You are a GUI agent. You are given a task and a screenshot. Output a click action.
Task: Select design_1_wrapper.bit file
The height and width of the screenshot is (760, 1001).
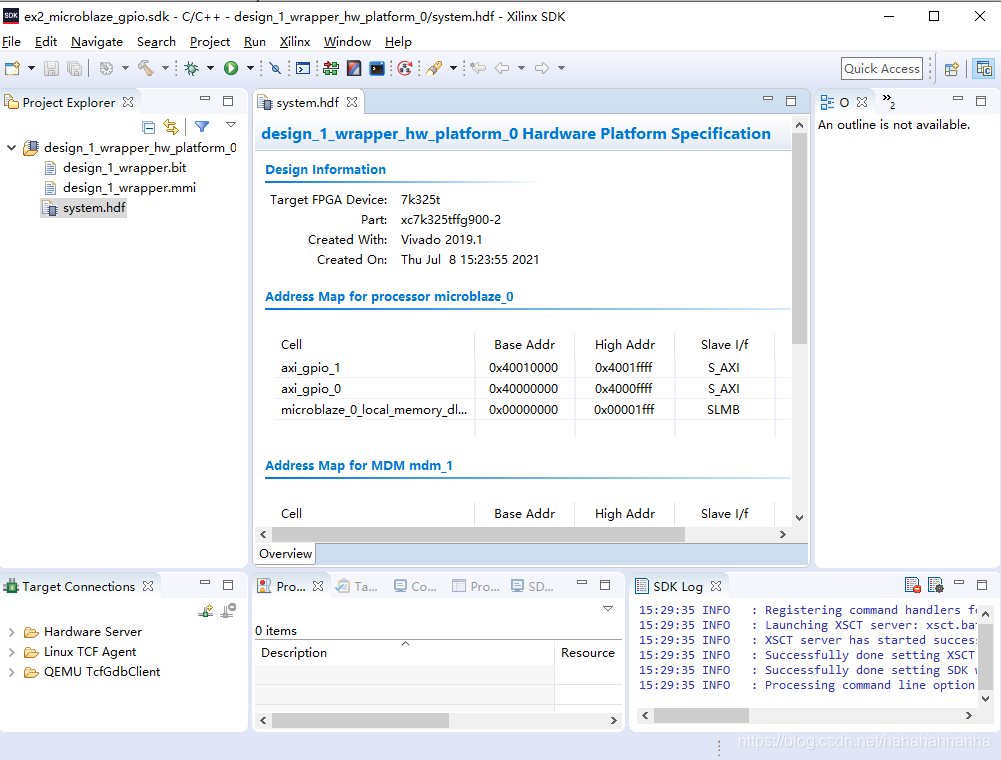pyautogui.click(x=124, y=168)
